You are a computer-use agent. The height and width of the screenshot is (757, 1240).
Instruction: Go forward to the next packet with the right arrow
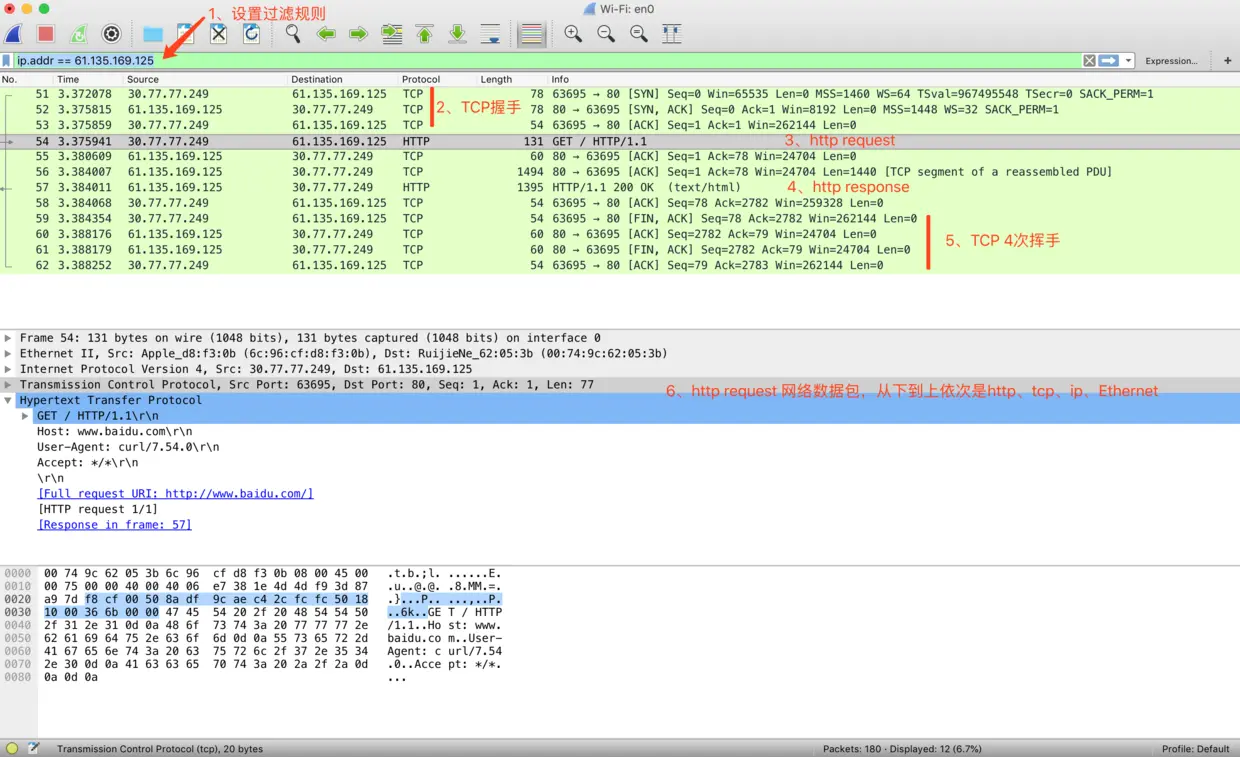359,34
